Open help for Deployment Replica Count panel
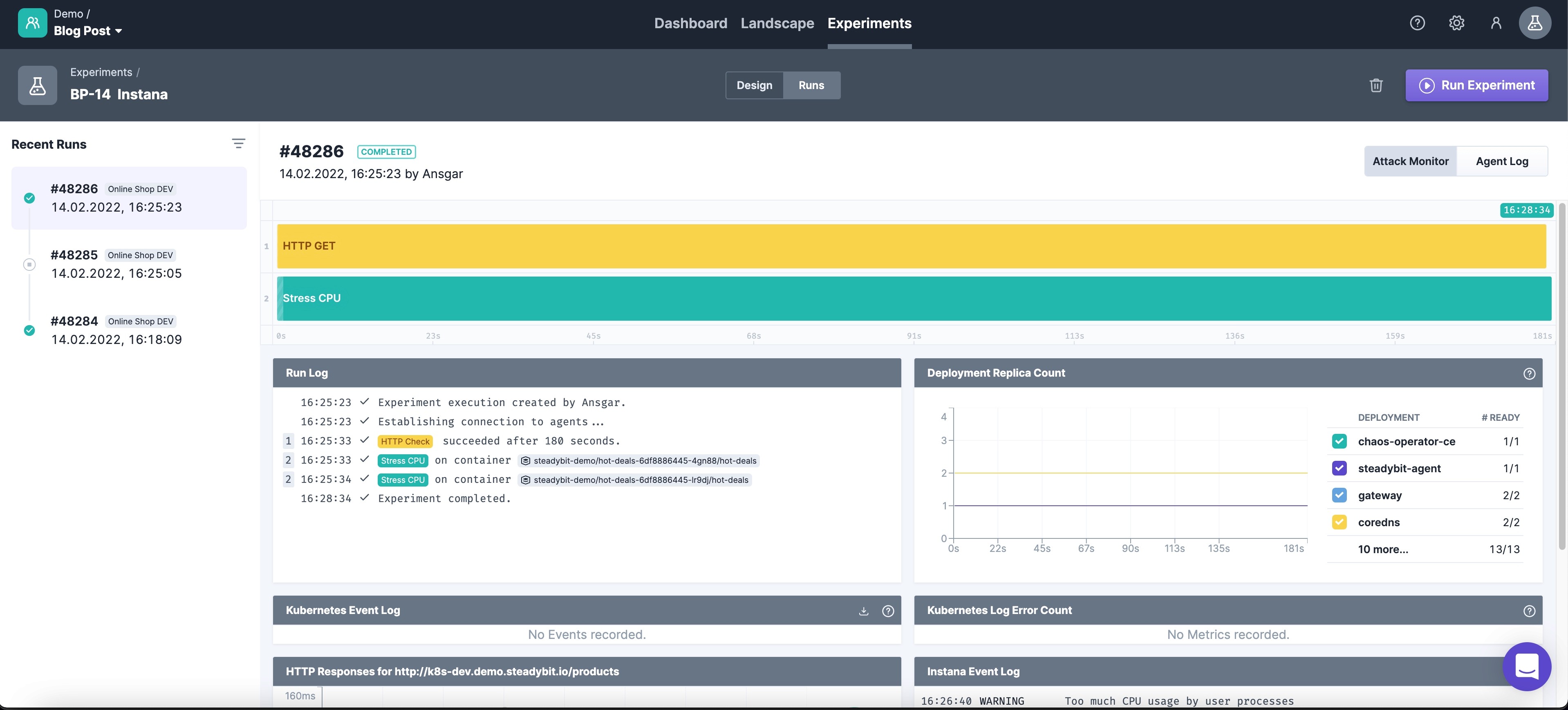 click(1529, 373)
